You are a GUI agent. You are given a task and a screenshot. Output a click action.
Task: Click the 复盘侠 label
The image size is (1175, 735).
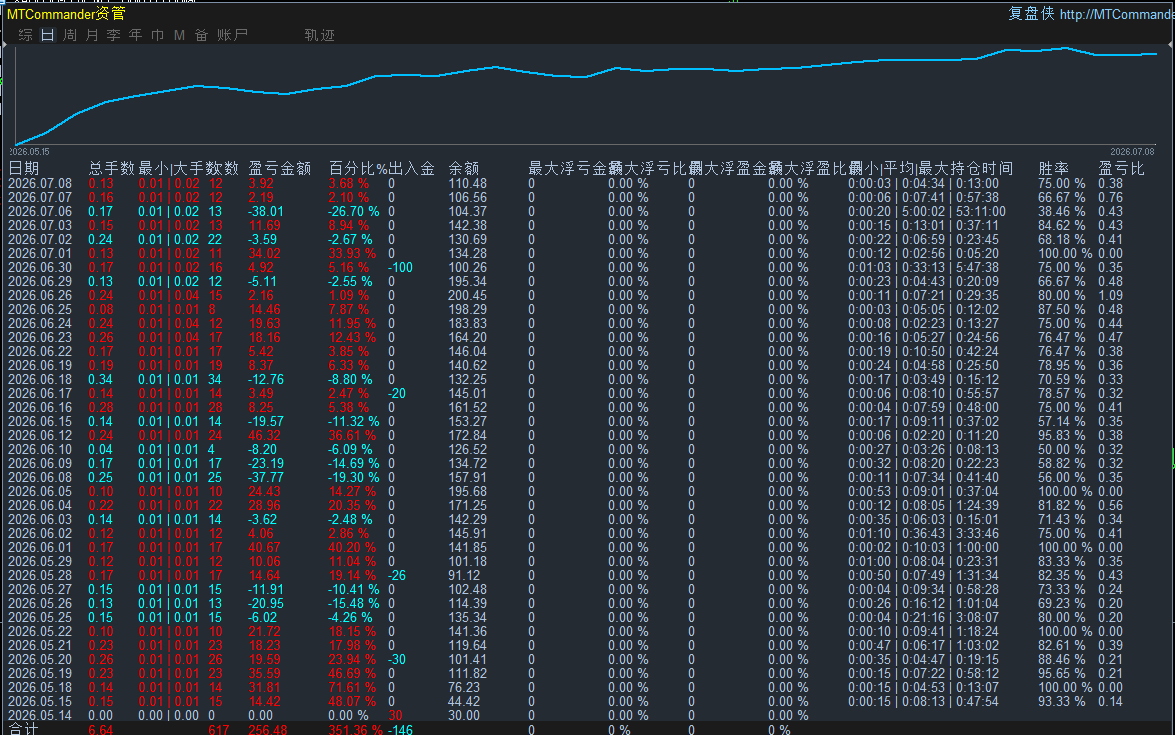(1031, 13)
